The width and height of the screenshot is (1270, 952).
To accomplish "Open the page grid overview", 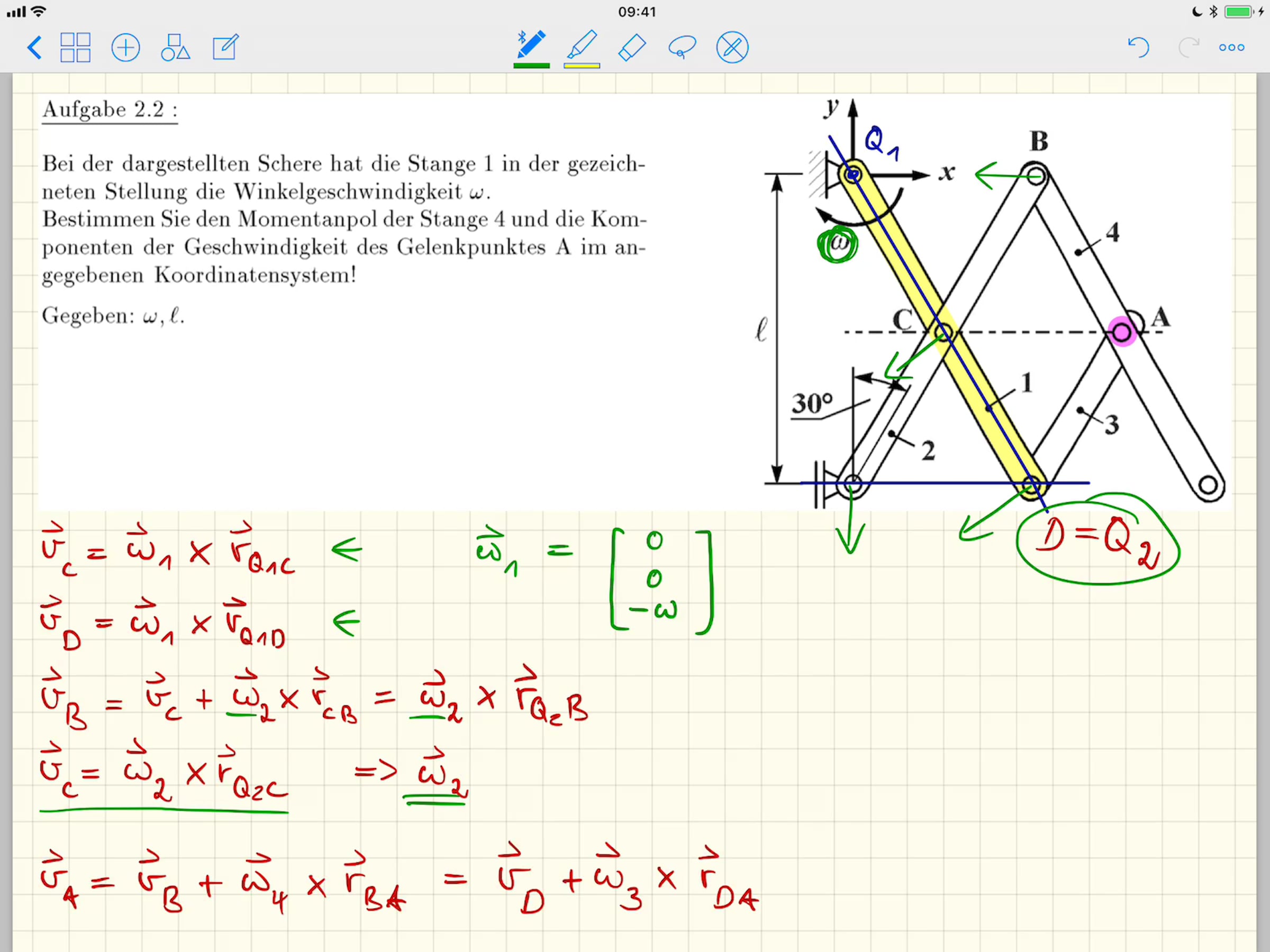I will [x=75, y=48].
